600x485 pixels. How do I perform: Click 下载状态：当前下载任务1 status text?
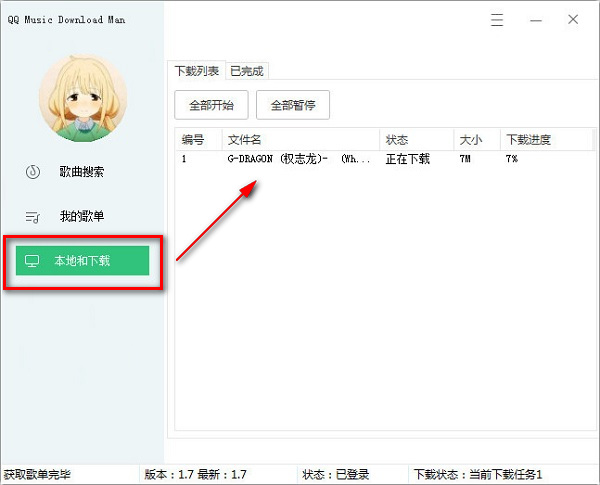tap(478, 475)
